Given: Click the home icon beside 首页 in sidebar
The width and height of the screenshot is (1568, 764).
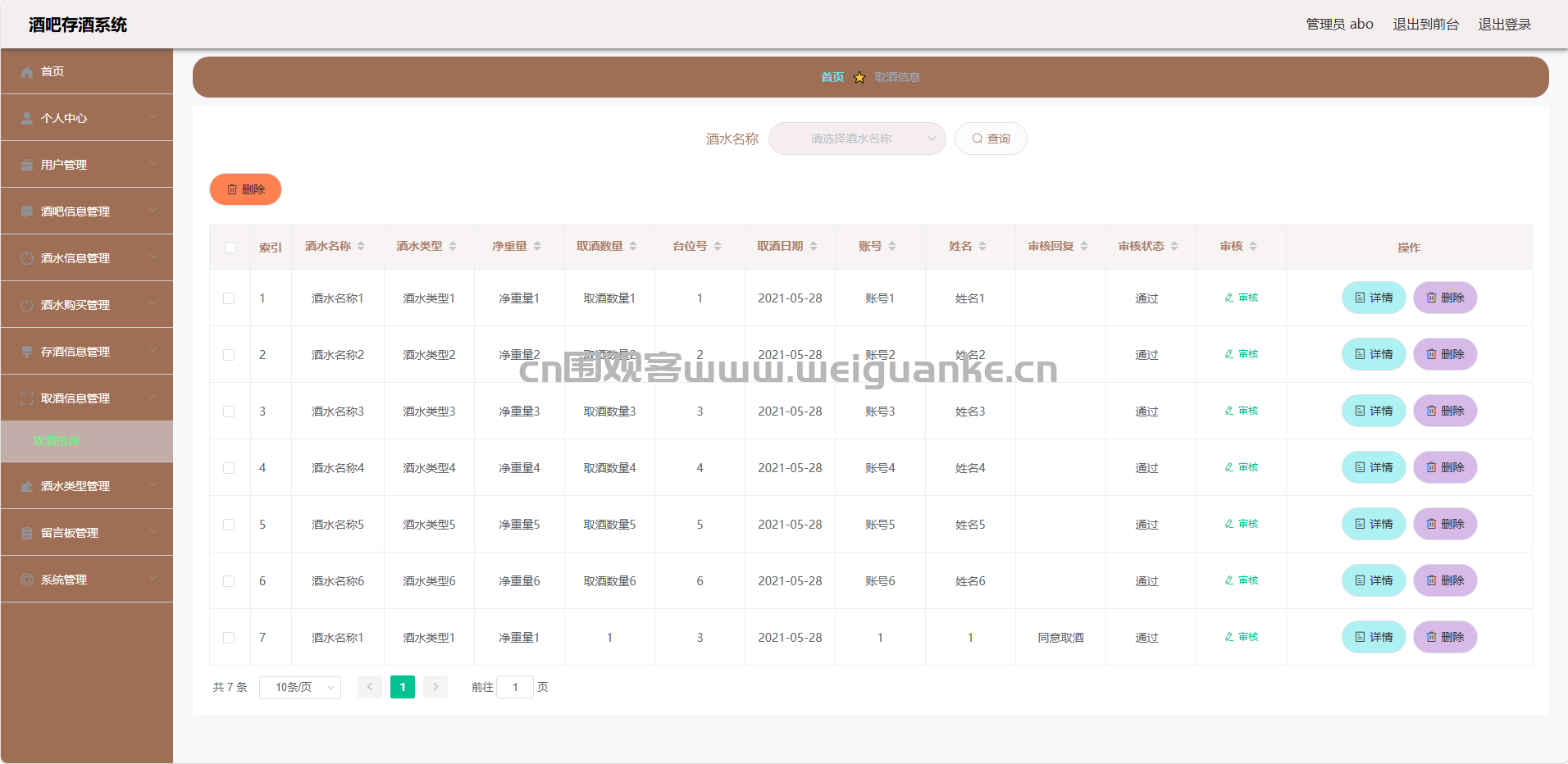Looking at the screenshot, I should (x=27, y=72).
